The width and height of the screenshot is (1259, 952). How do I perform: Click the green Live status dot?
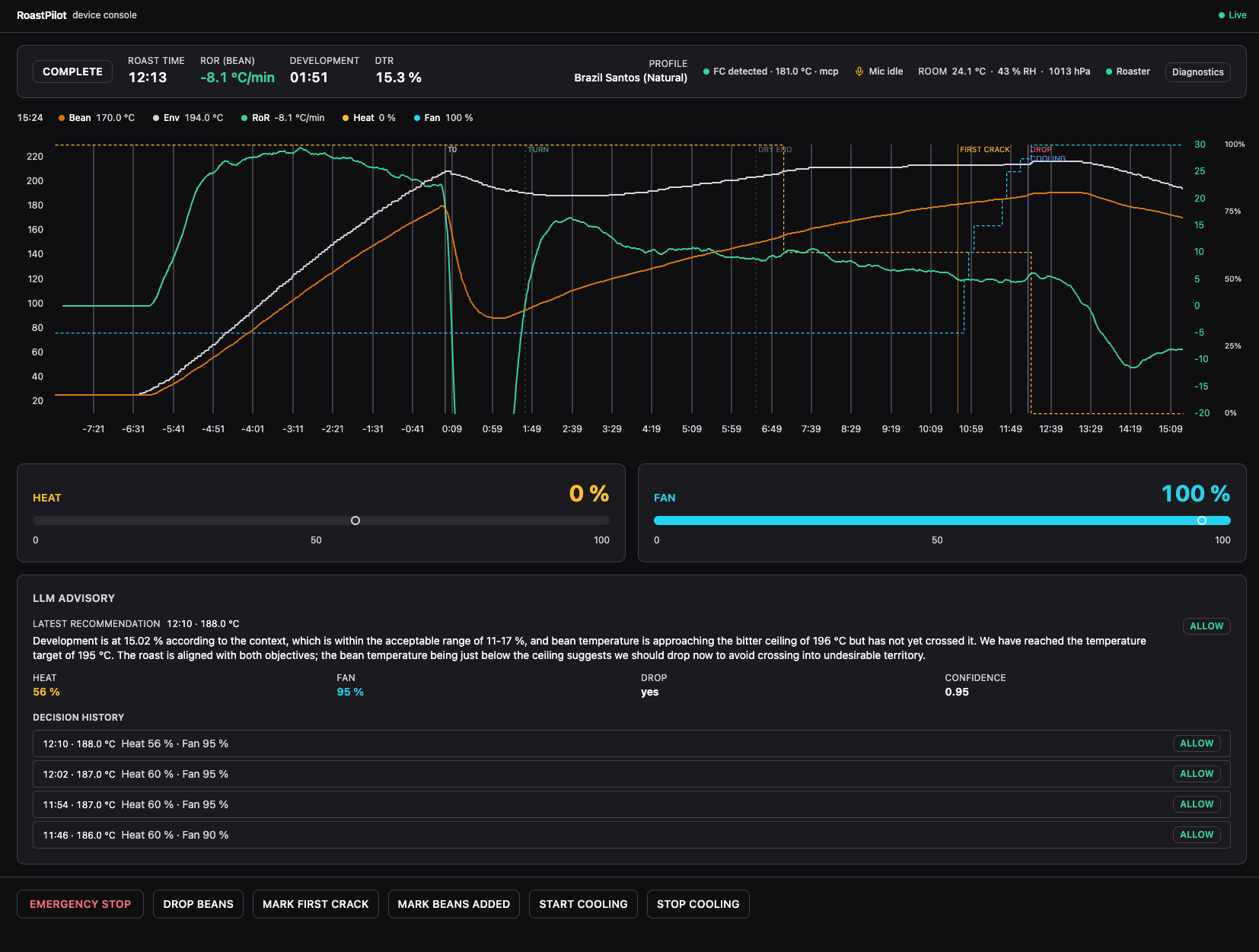tap(1222, 15)
